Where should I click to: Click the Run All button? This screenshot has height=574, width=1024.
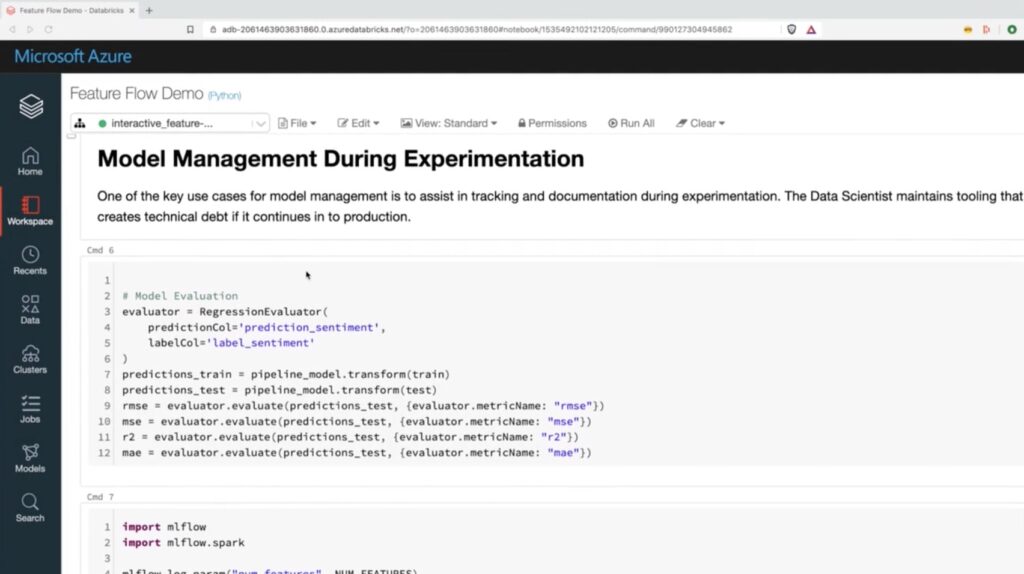pos(631,123)
